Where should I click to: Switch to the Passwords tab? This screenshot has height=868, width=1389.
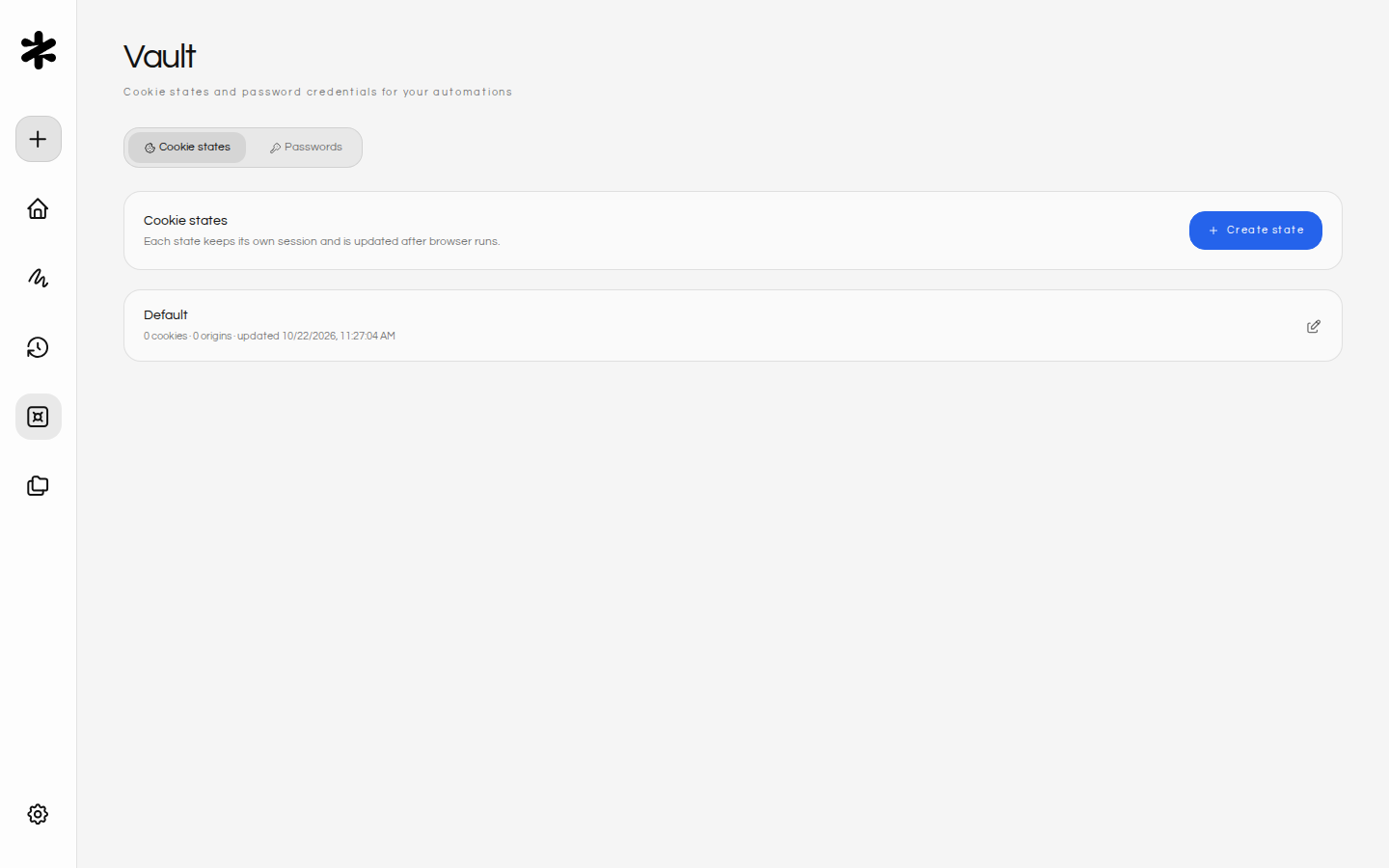point(306,148)
